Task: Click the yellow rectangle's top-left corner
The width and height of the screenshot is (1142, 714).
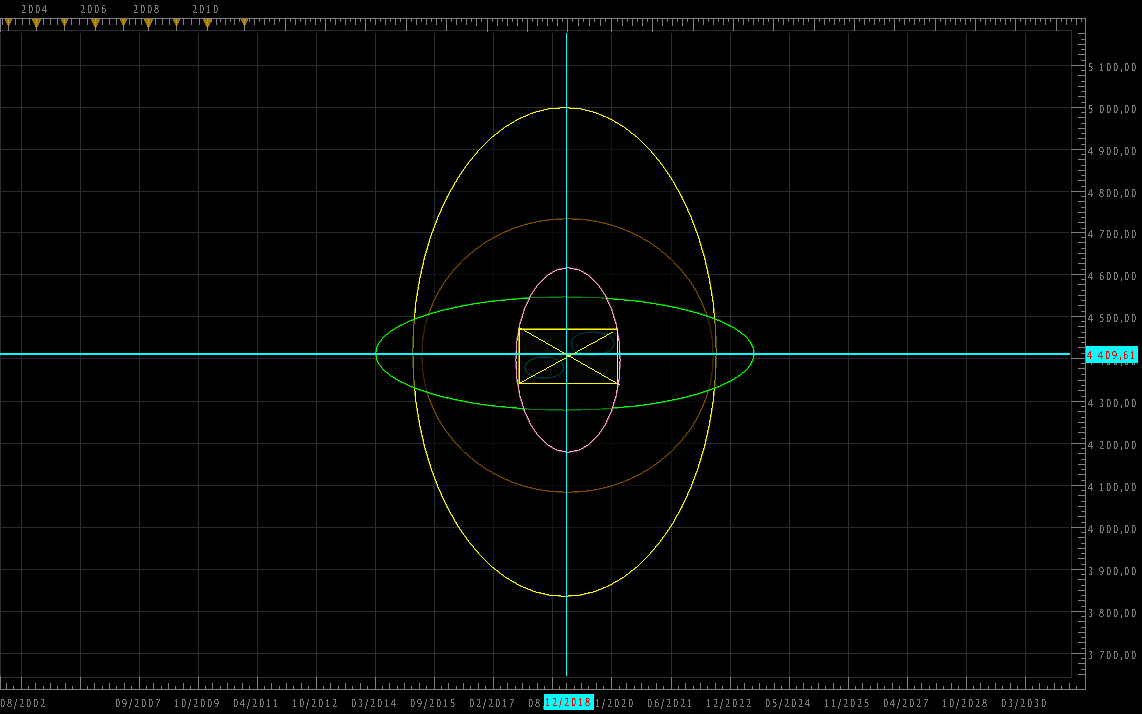Action: point(519,329)
